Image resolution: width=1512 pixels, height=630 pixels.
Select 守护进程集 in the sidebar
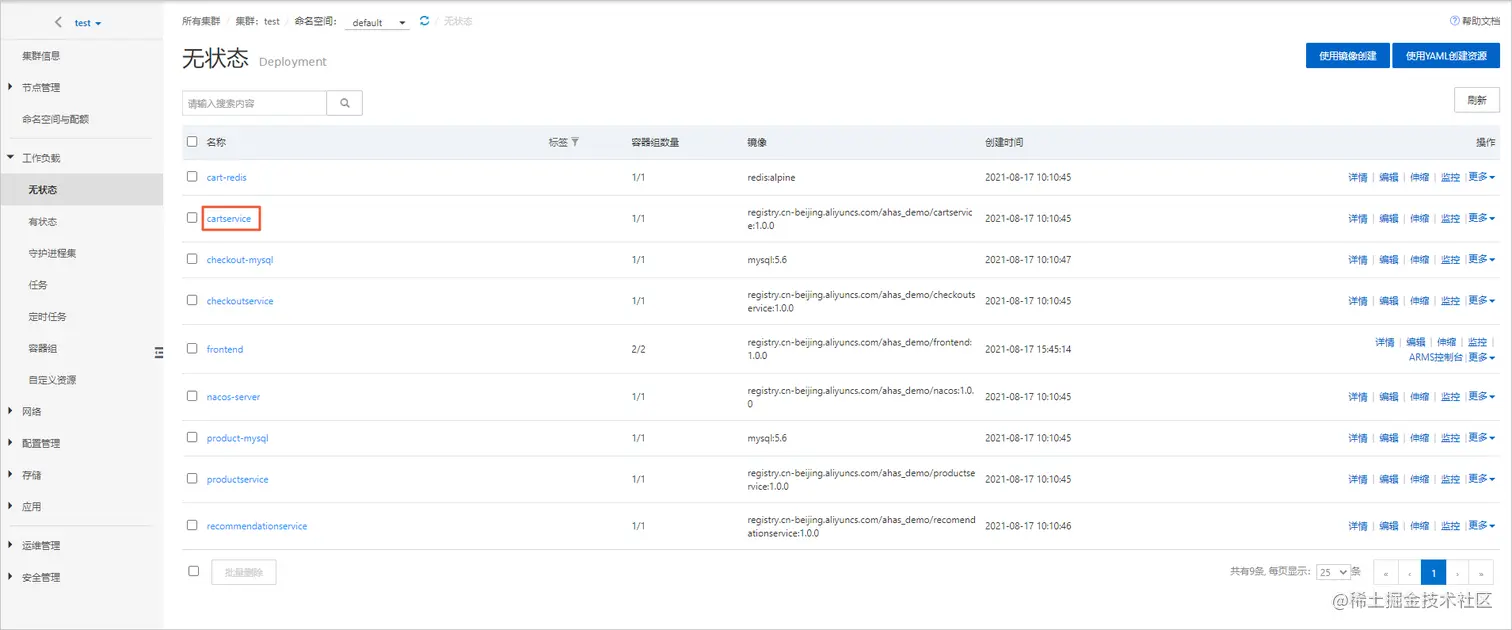[x=52, y=253]
